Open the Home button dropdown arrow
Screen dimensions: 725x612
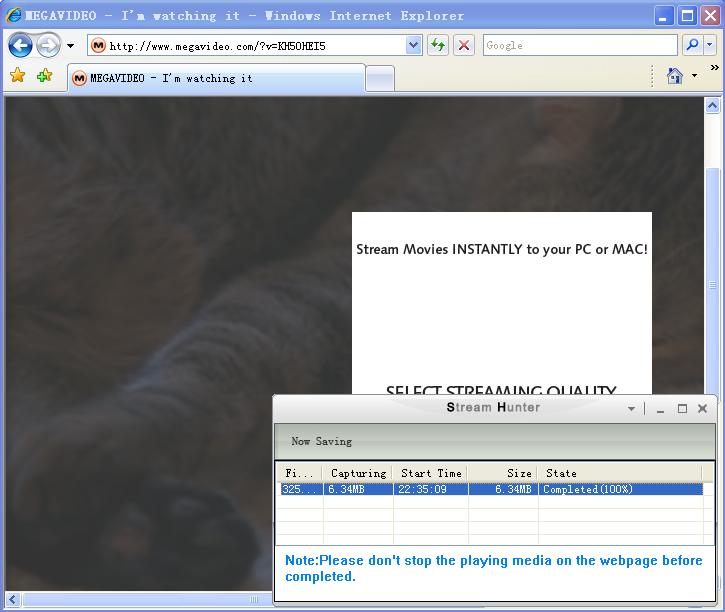694,75
